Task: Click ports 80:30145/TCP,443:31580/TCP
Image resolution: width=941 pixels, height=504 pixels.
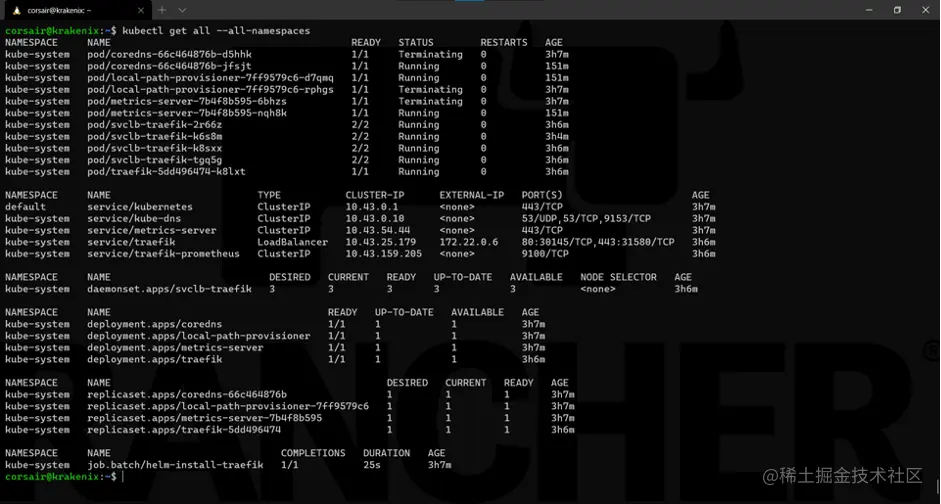Action: pos(598,242)
